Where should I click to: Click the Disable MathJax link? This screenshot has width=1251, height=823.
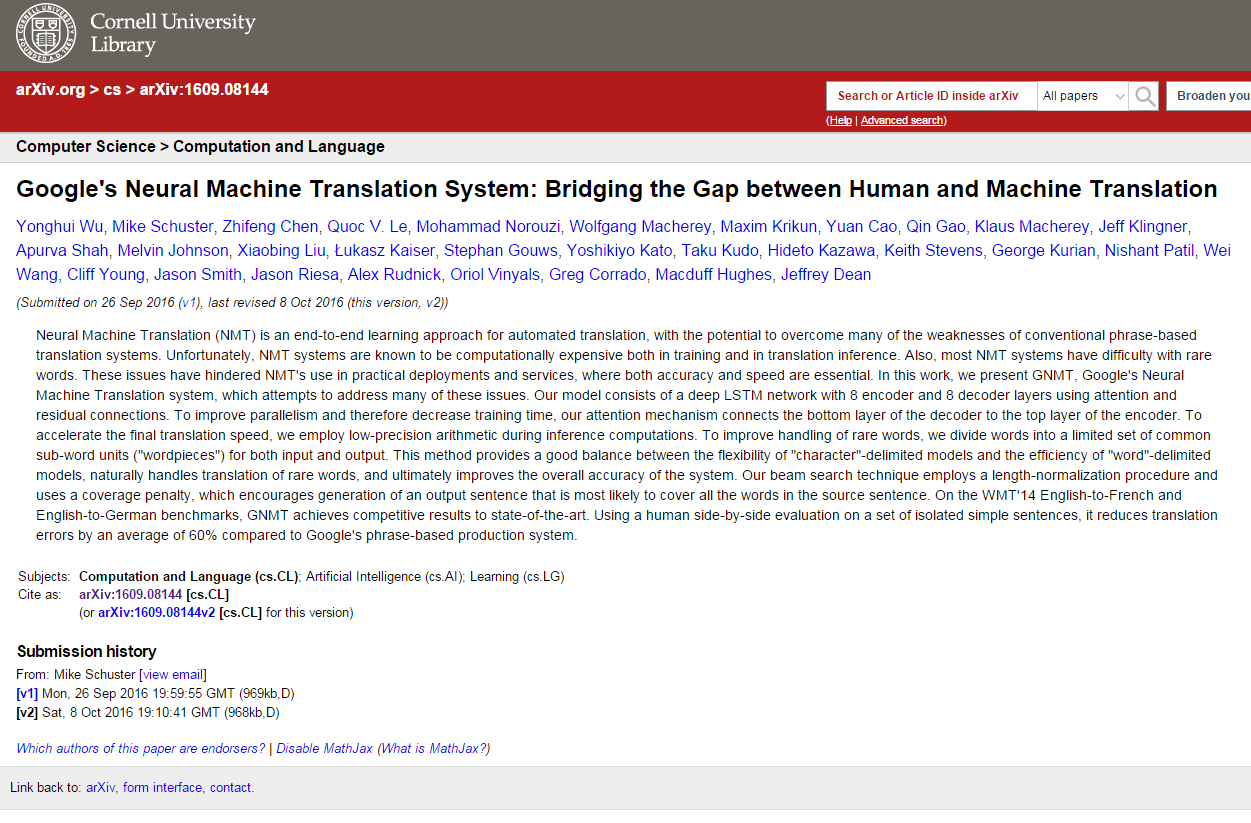pyautogui.click(x=324, y=748)
